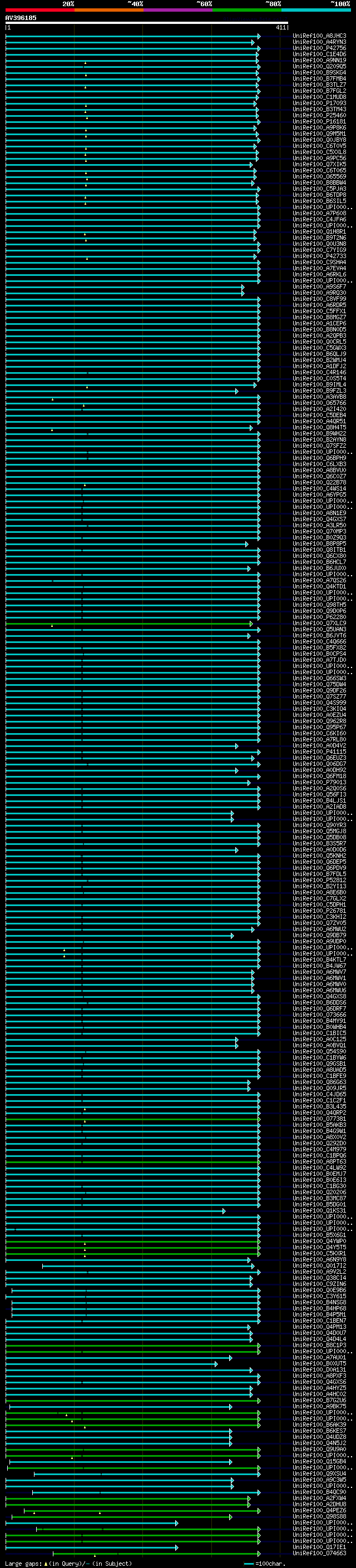Select the UniRef100_P79013 label
This screenshot has height=1568, width=356.
[319, 783]
